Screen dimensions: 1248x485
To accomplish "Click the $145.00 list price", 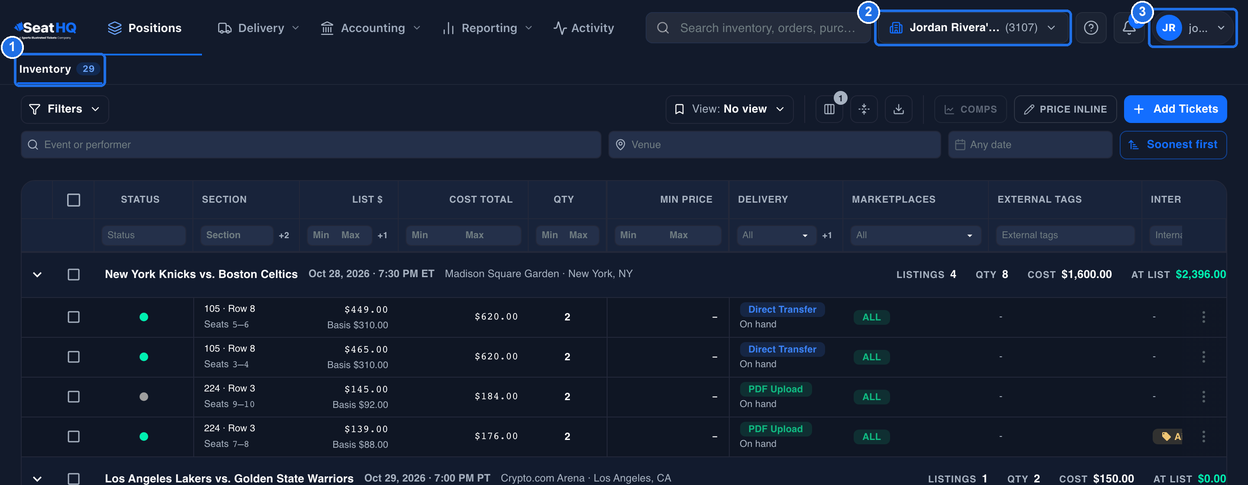I will (x=366, y=390).
